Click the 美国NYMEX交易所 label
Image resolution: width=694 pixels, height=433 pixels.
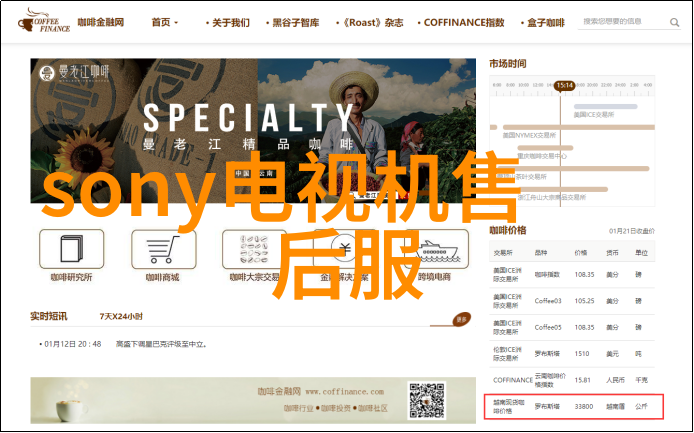pos(529,135)
